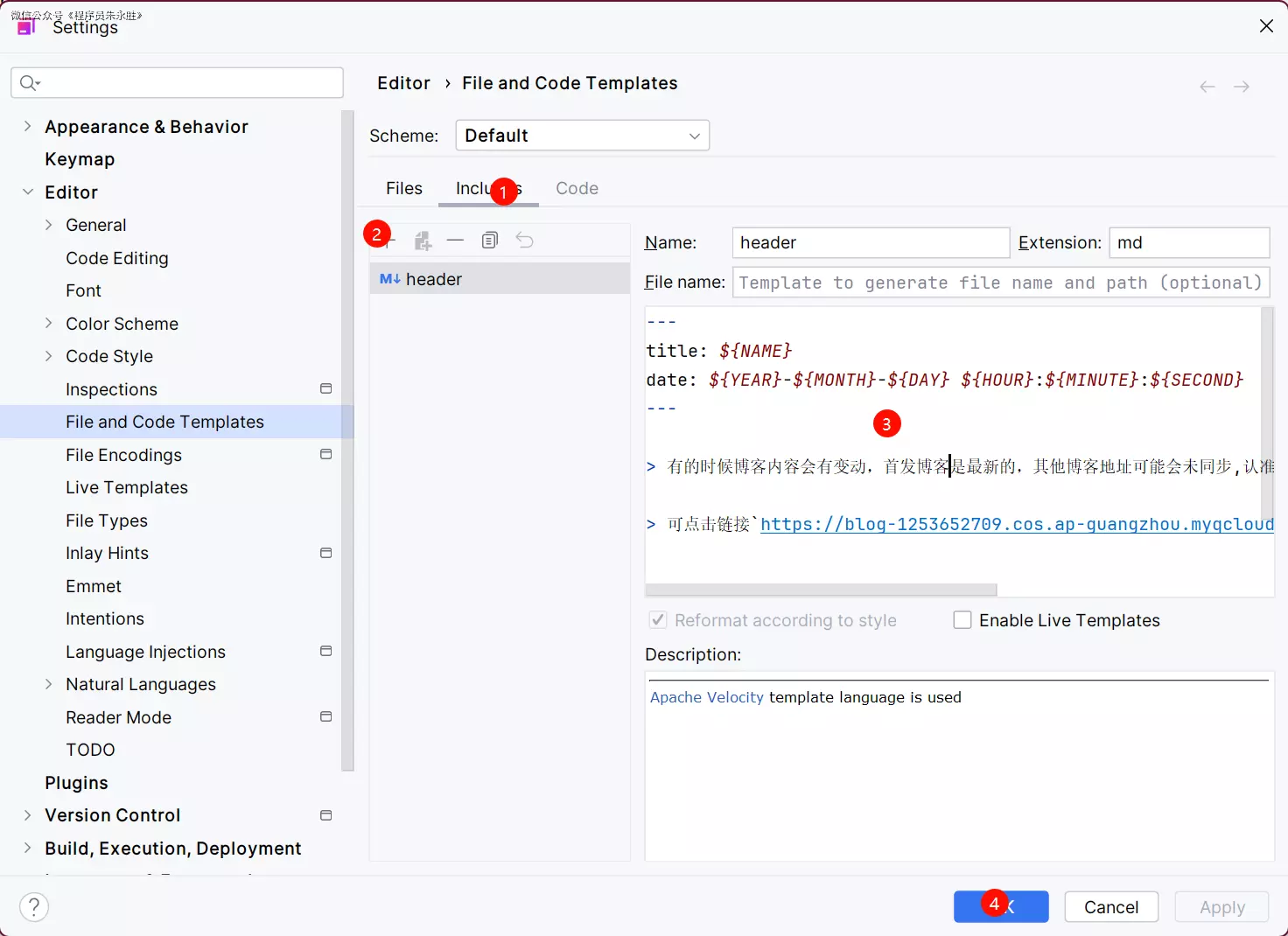1288x936 pixels.
Task: Expand Appearance & Behavior section
Action: point(28,127)
